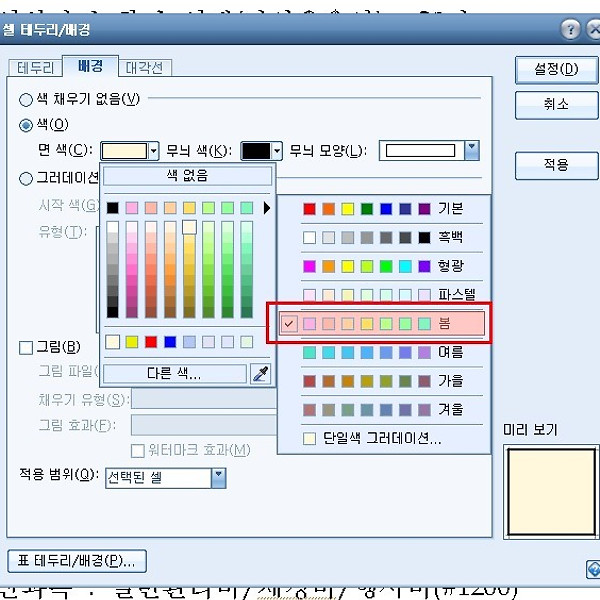The image size is (600, 600).
Task: Select the 그러데이션 radio button
Action: point(26,178)
